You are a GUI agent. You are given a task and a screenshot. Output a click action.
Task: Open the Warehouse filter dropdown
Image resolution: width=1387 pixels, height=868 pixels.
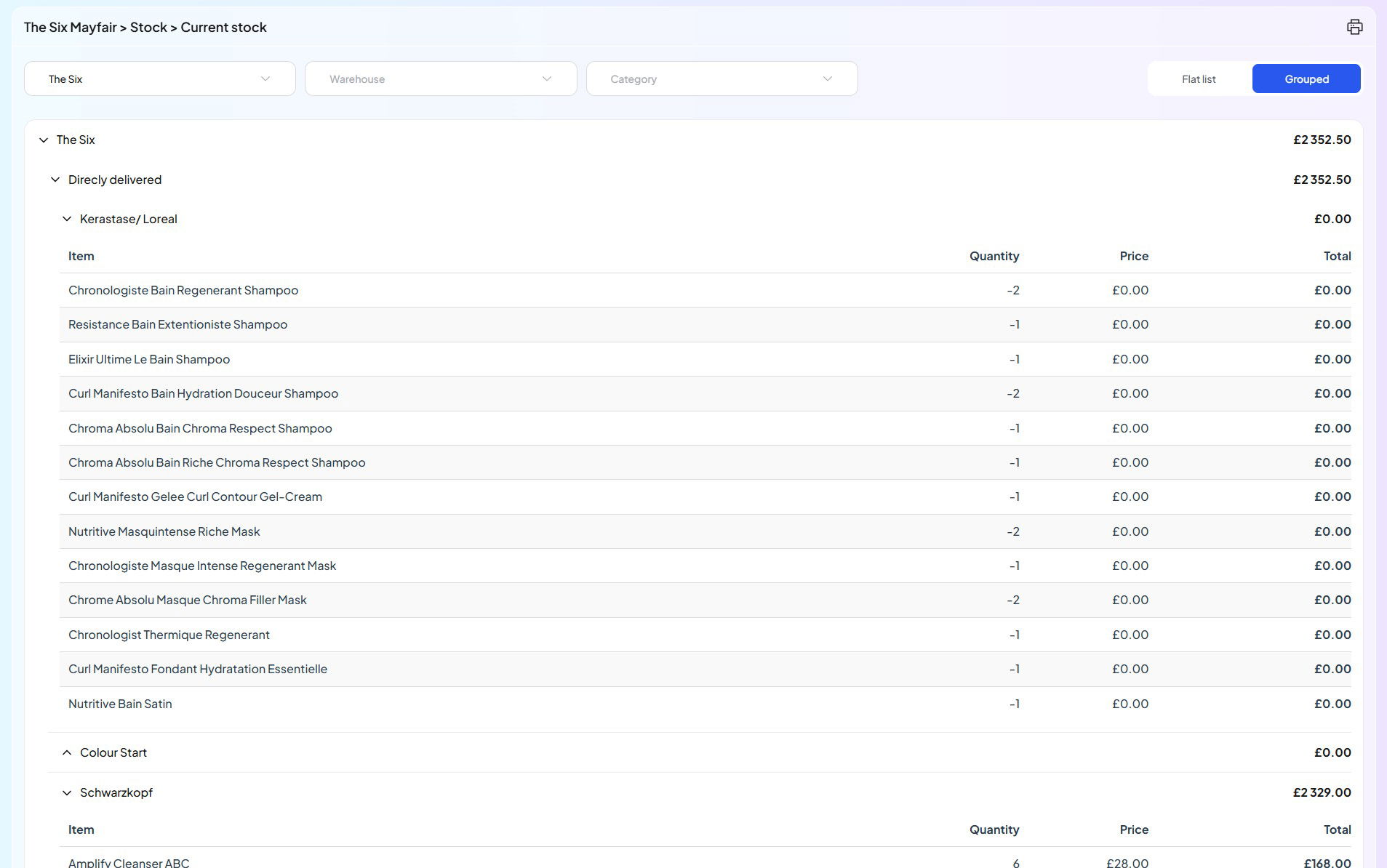click(440, 79)
